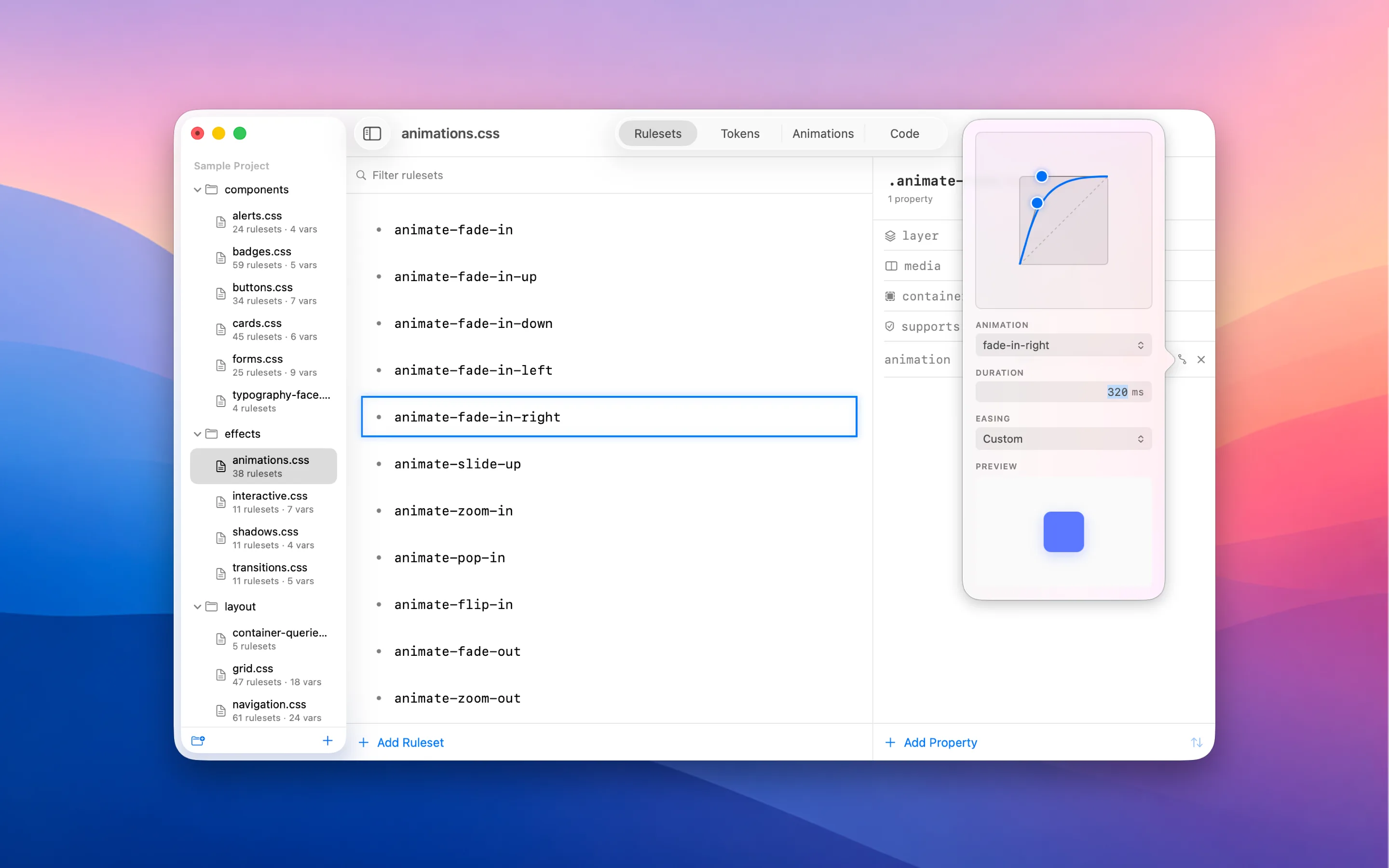Open animations.css in the sidebar
The width and height of the screenshot is (1389, 868).
click(263, 466)
